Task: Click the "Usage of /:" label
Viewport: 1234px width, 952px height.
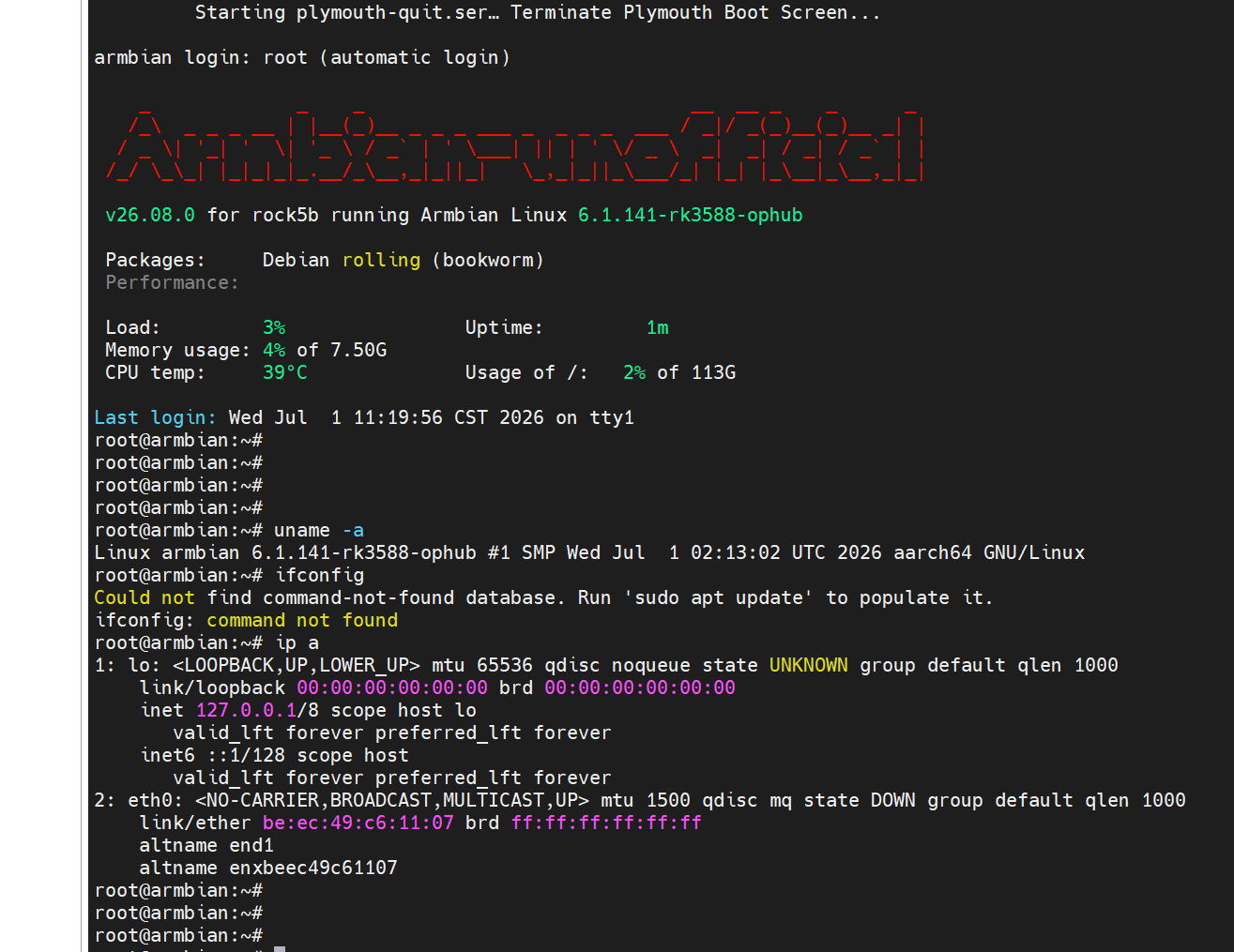Action: point(527,373)
